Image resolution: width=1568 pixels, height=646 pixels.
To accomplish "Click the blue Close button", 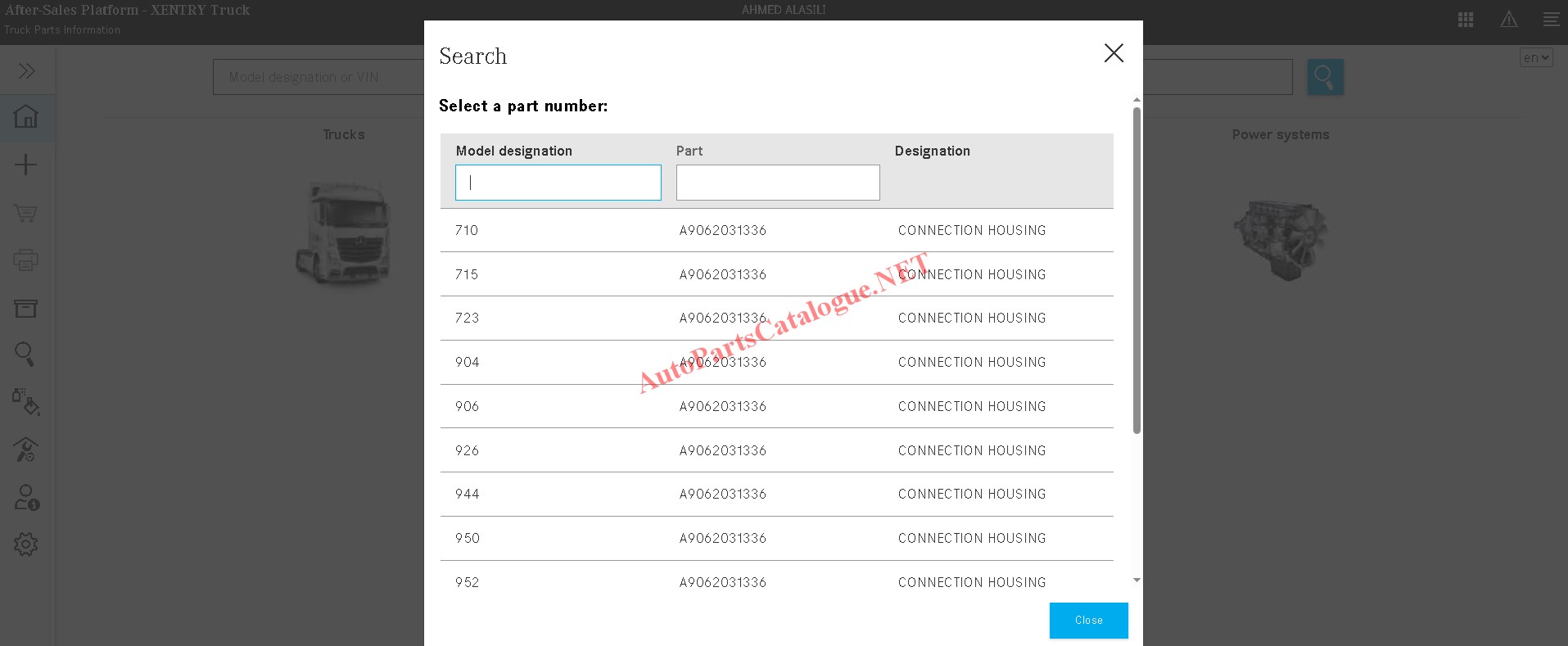I will [x=1088, y=621].
